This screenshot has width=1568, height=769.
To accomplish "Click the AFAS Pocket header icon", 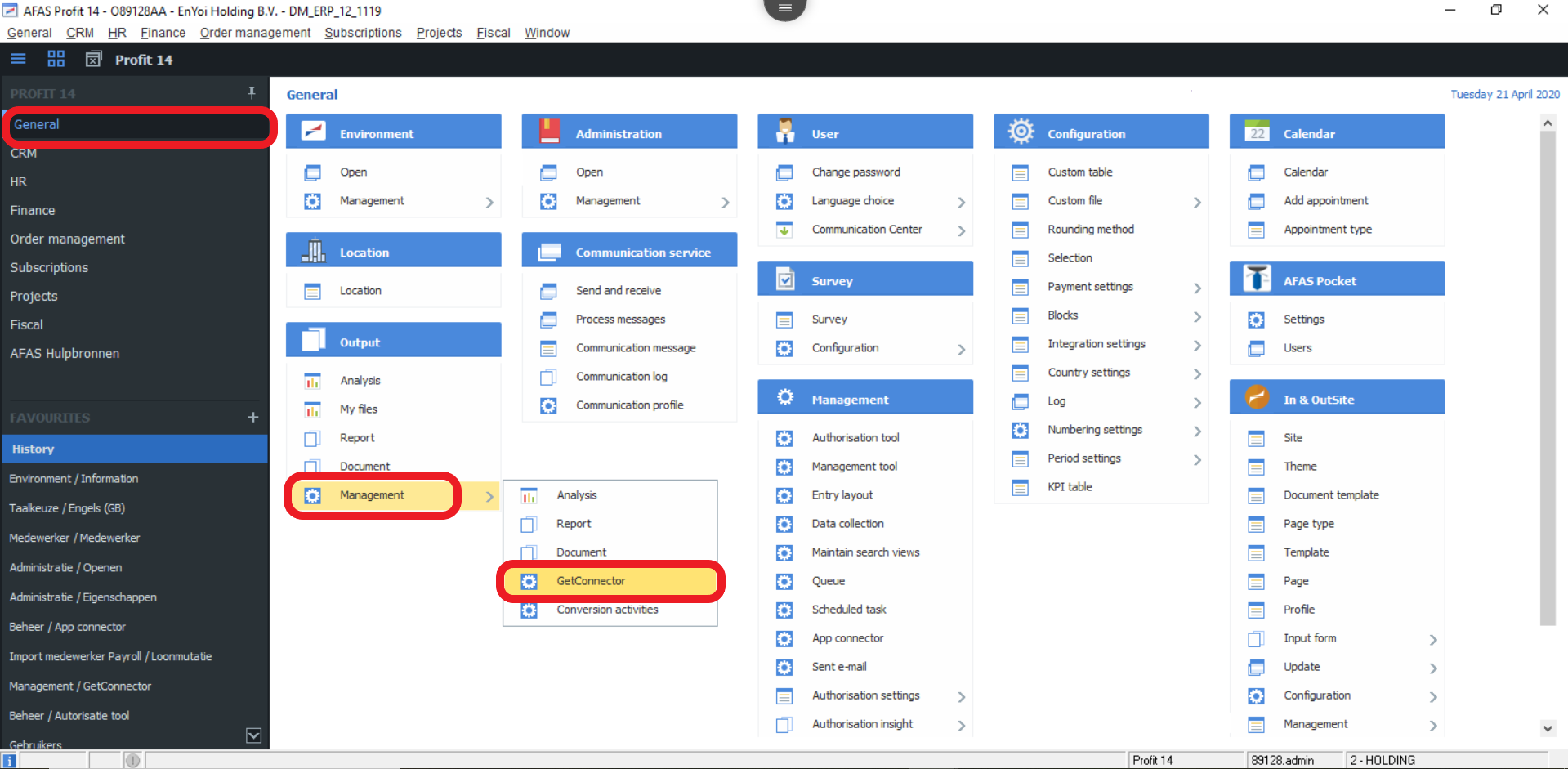I will point(1257,279).
